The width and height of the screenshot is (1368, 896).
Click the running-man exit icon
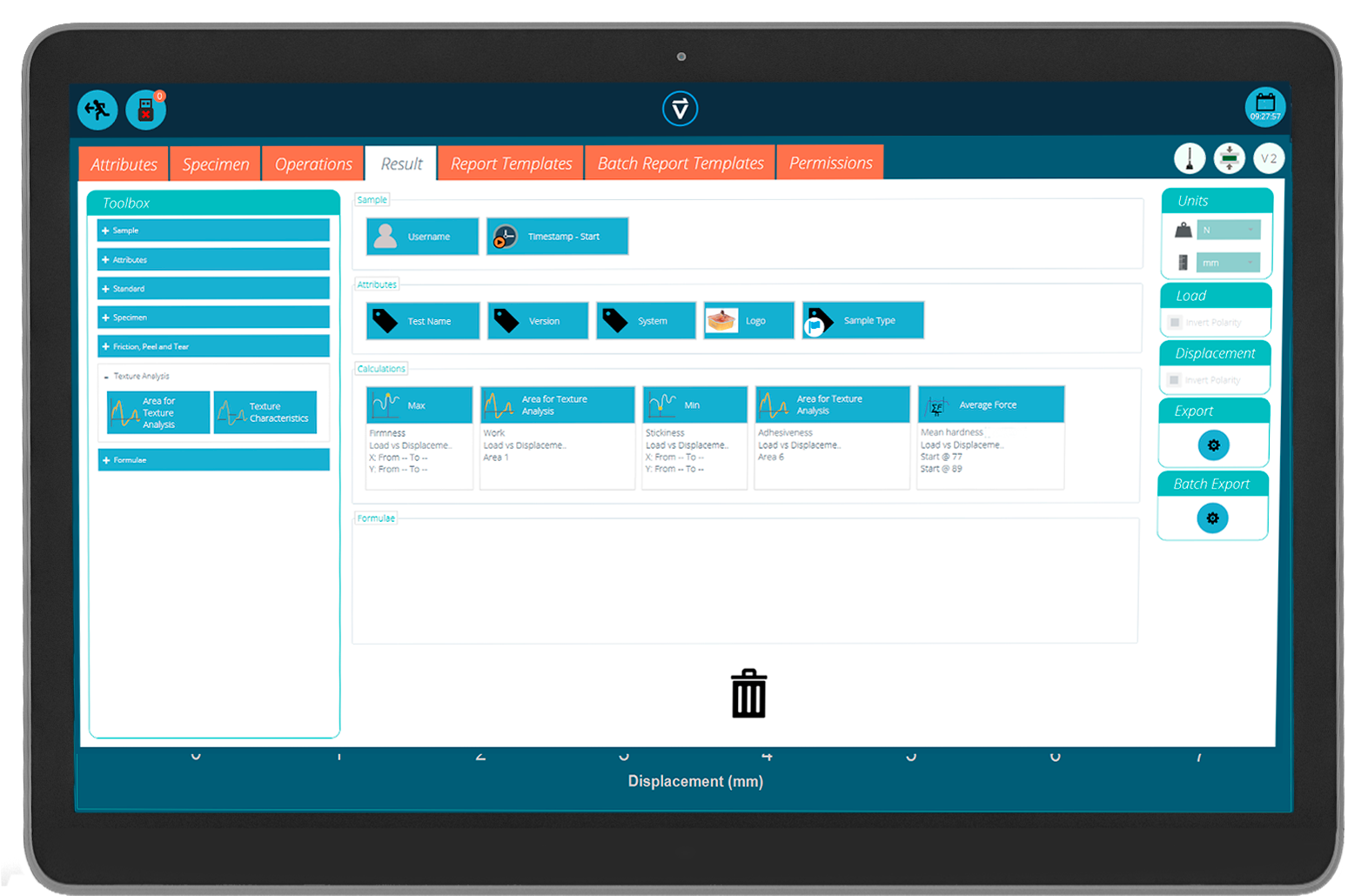pyautogui.click(x=97, y=110)
